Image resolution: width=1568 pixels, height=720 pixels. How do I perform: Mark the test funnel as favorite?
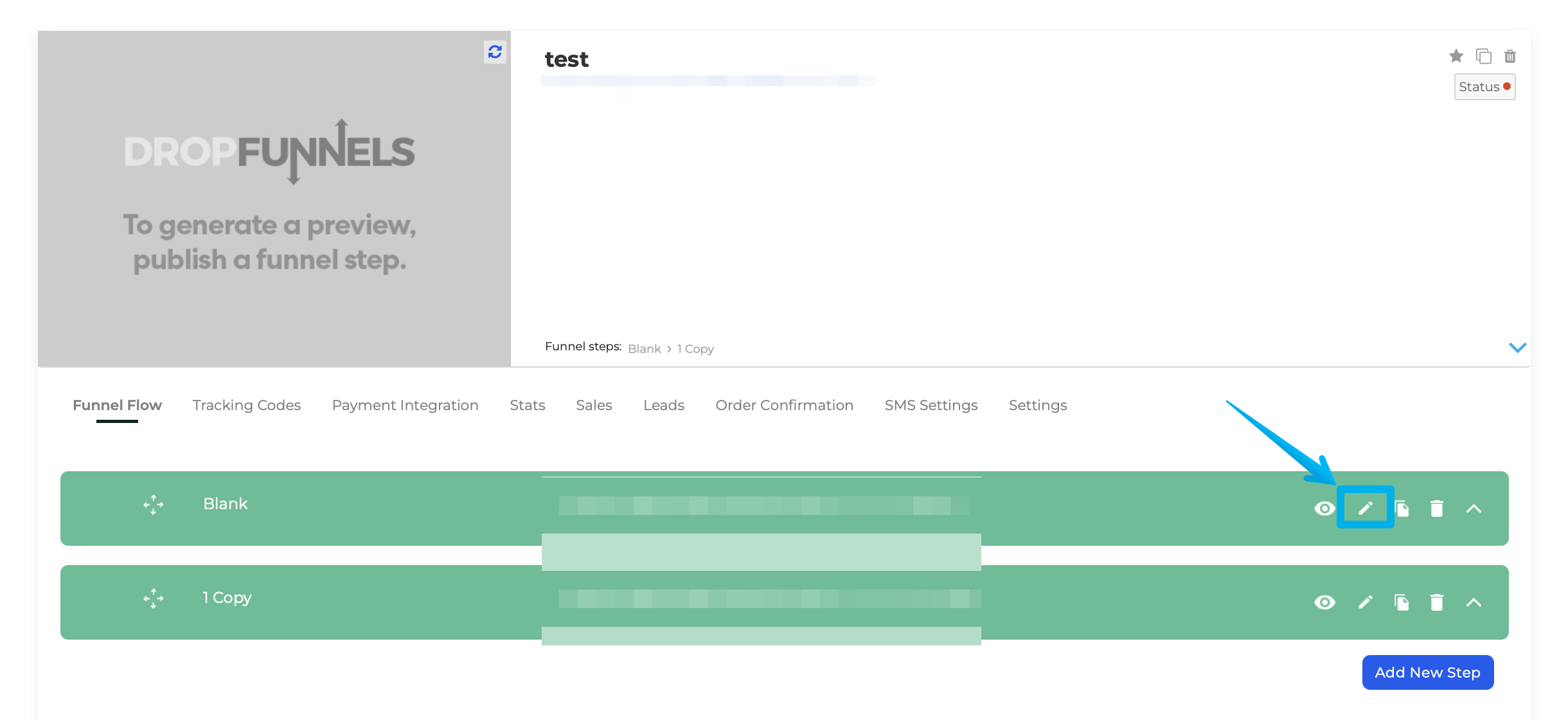[1456, 56]
